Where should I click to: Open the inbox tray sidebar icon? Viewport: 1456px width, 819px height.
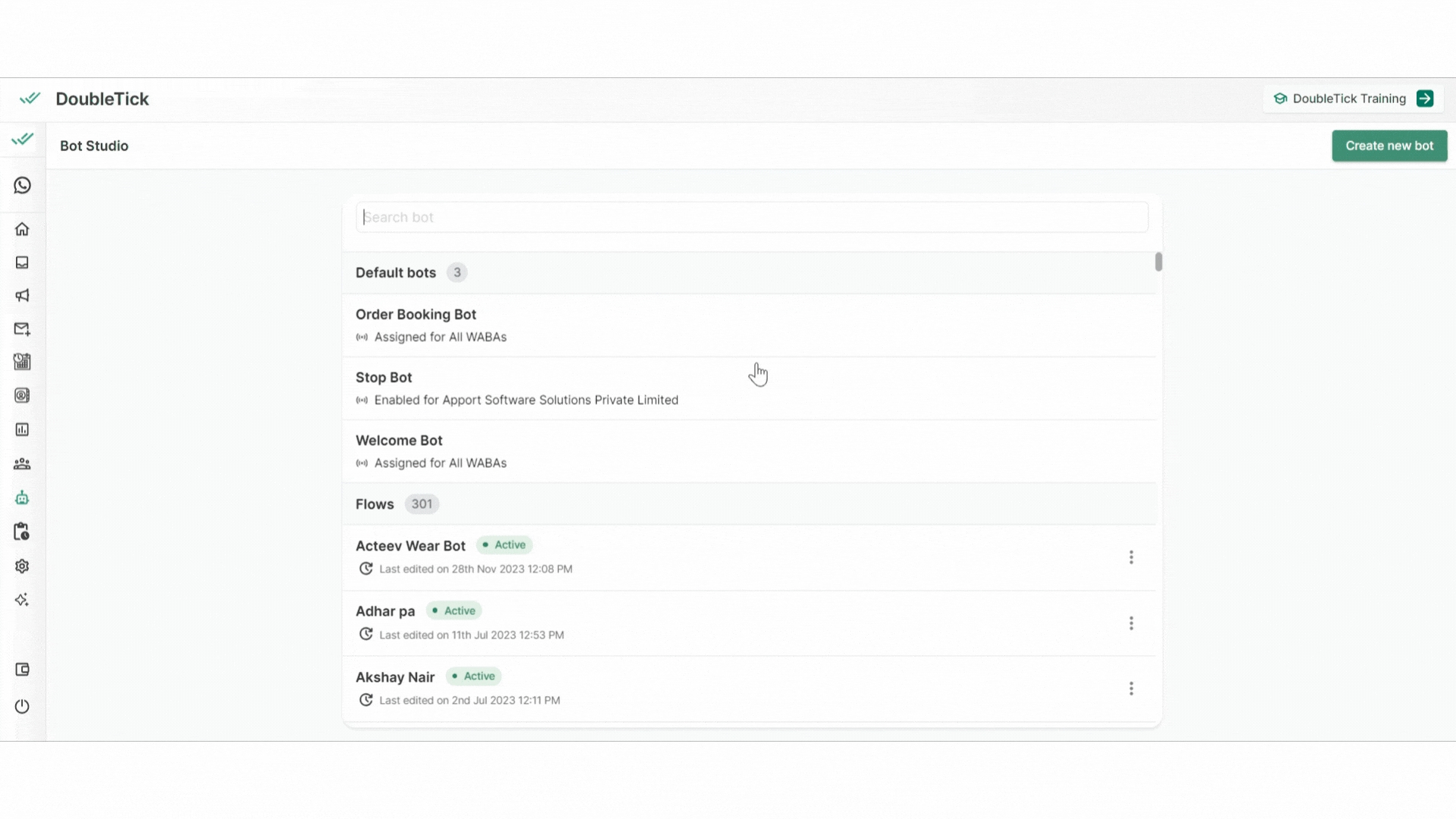coord(22,262)
